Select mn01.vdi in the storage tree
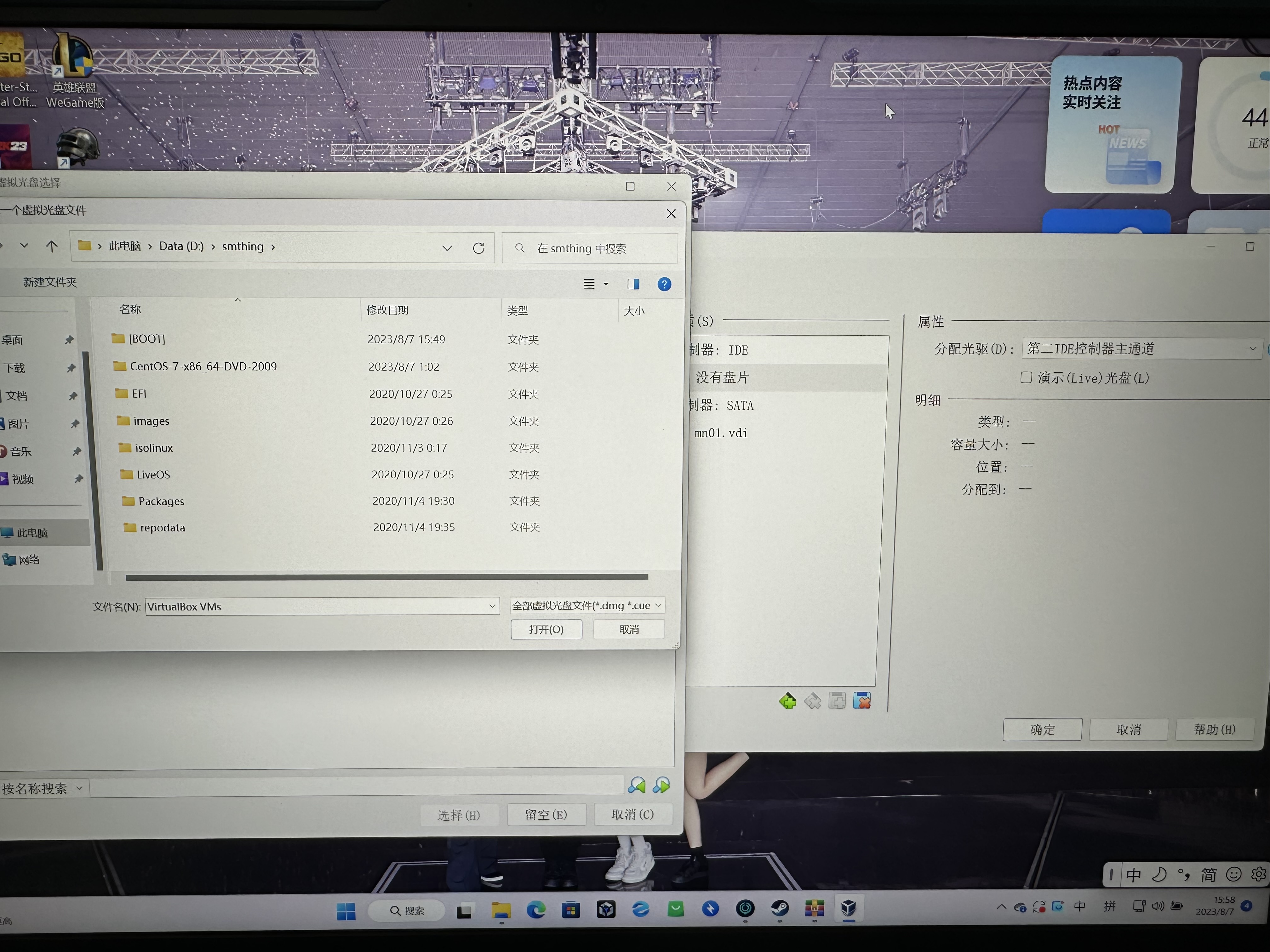Image resolution: width=1270 pixels, height=952 pixels. (721, 433)
